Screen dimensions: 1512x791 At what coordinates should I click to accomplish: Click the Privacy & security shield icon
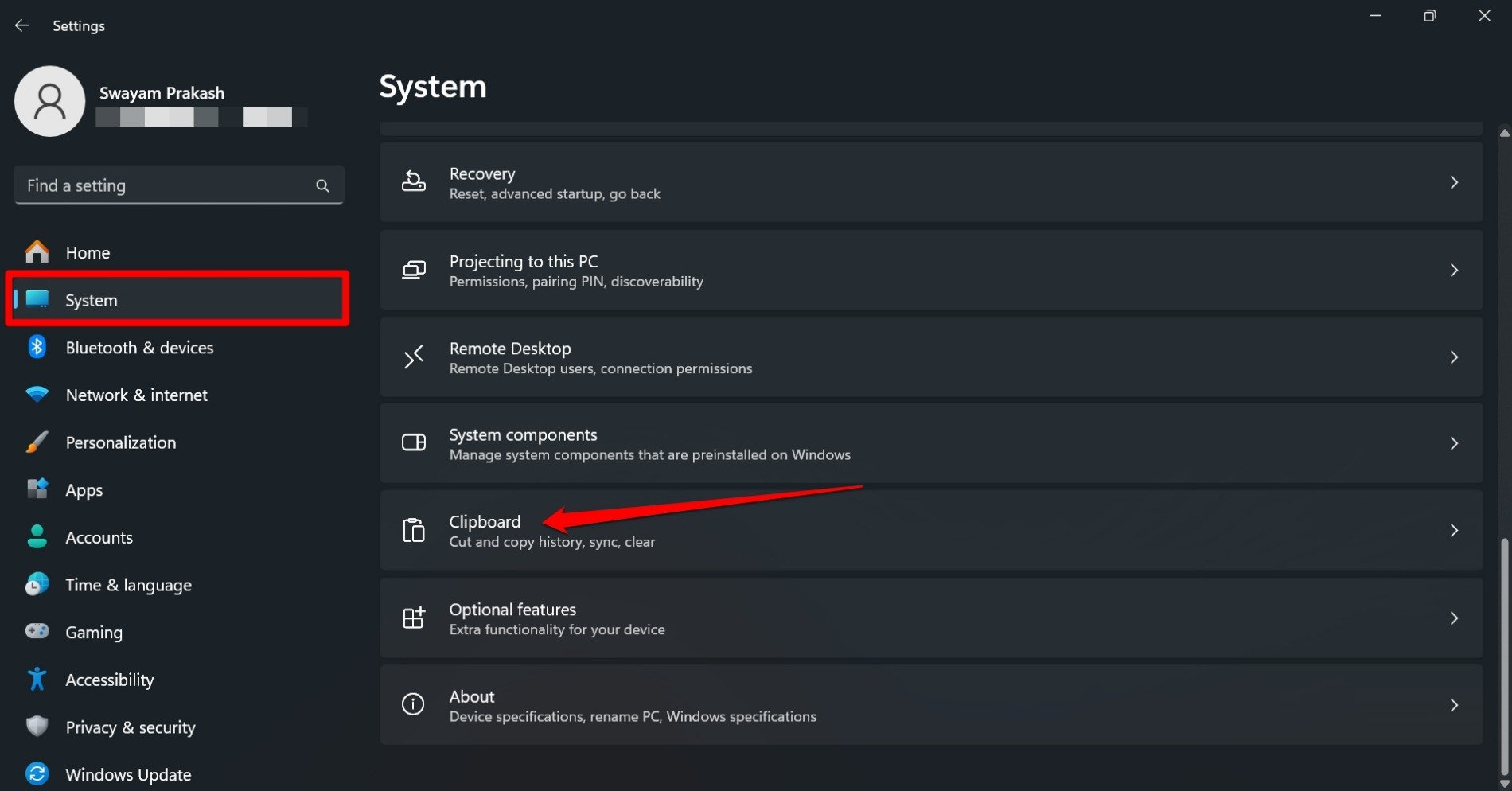(x=37, y=727)
